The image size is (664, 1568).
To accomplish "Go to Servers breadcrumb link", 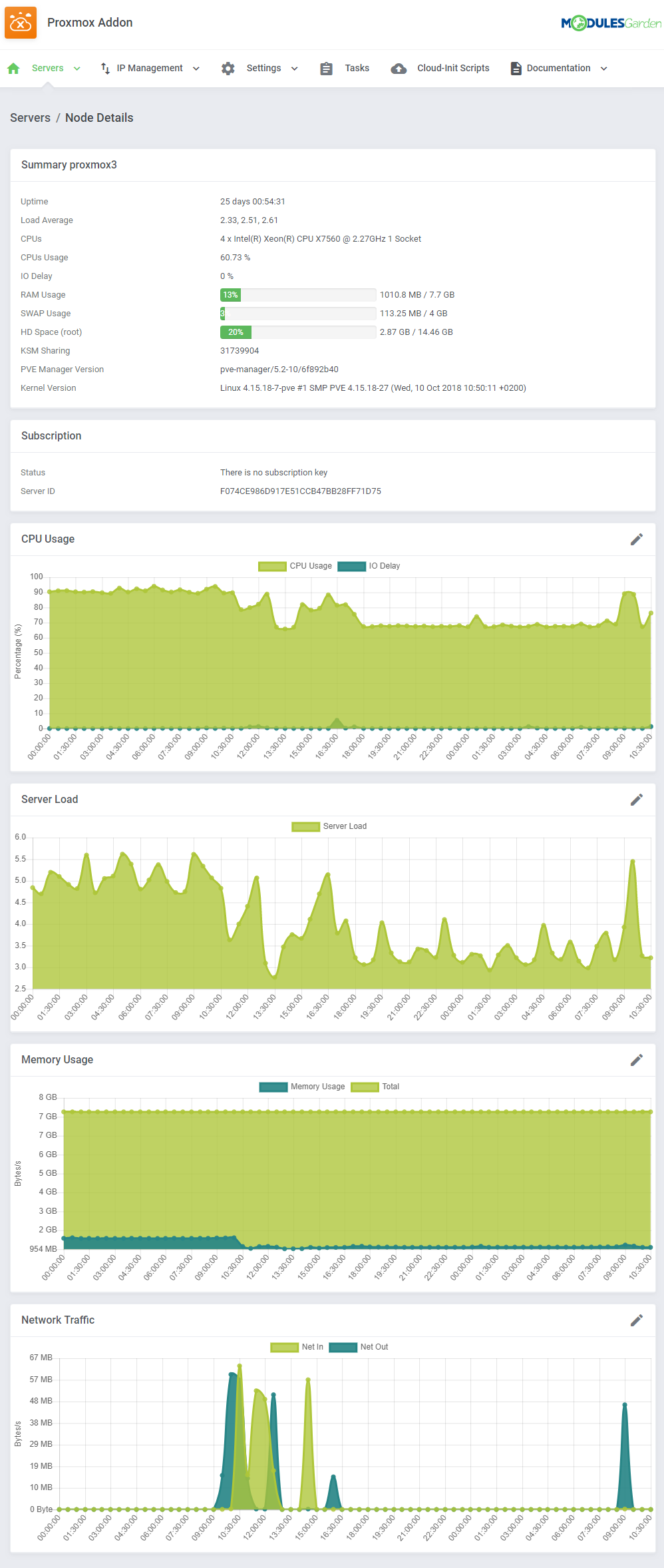I will pos(30,118).
